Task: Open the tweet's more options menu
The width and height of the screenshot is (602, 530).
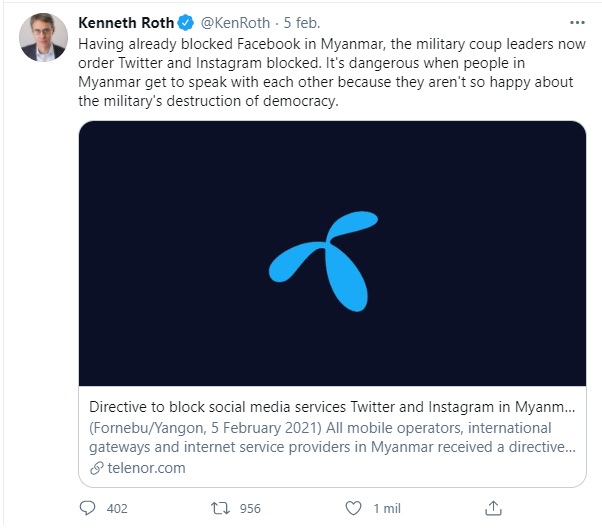Action: pos(575,22)
